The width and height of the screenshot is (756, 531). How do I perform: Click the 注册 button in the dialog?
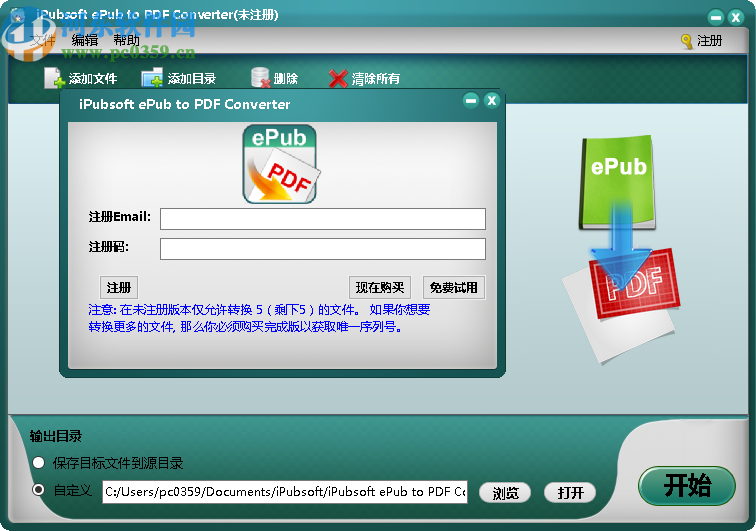pos(119,288)
